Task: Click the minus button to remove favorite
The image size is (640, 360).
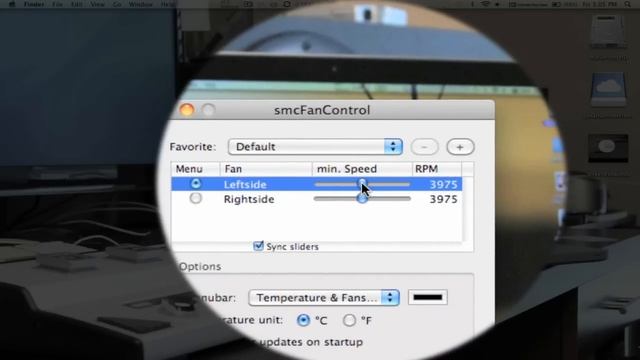Action: click(424, 147)
